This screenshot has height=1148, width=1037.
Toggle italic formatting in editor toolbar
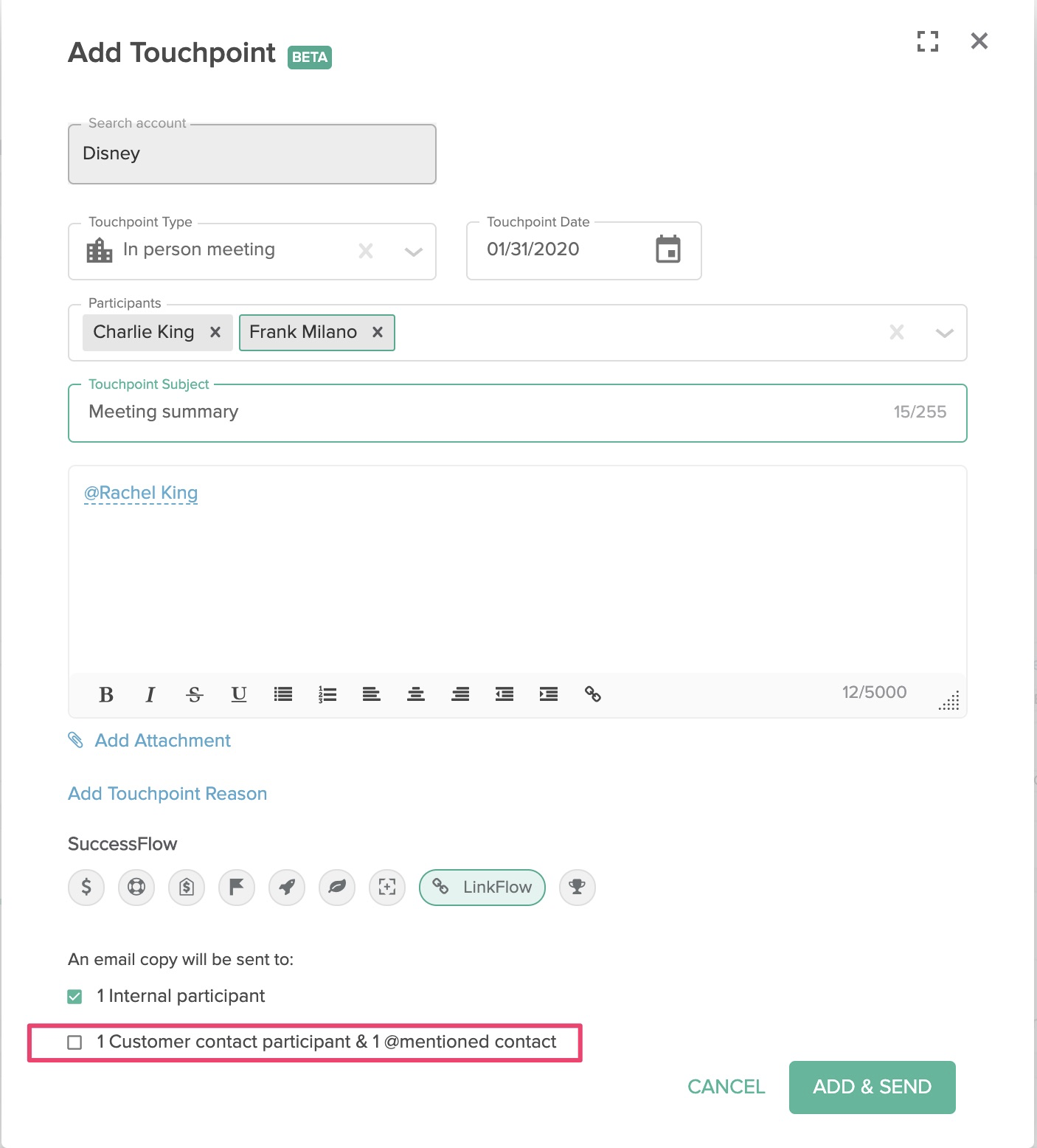click(150, 694)
